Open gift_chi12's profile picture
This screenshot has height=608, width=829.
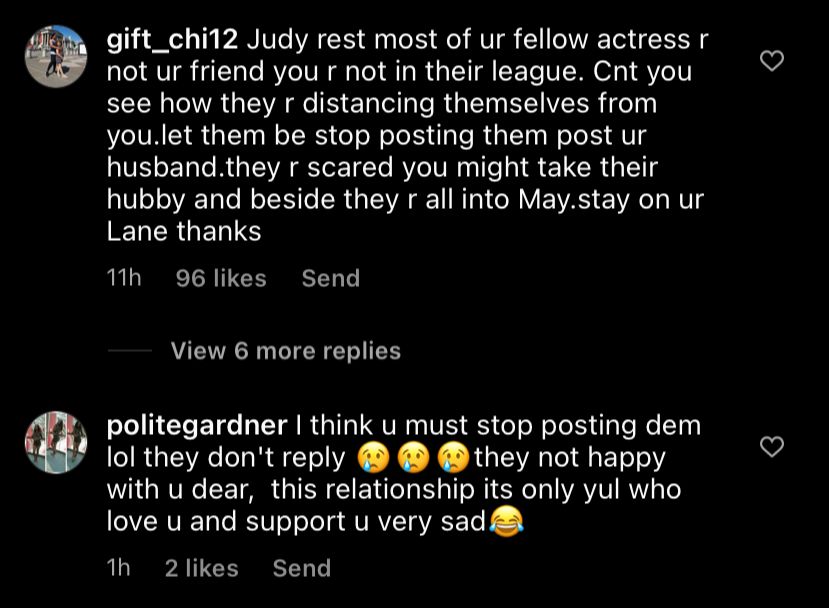(56, 57)
